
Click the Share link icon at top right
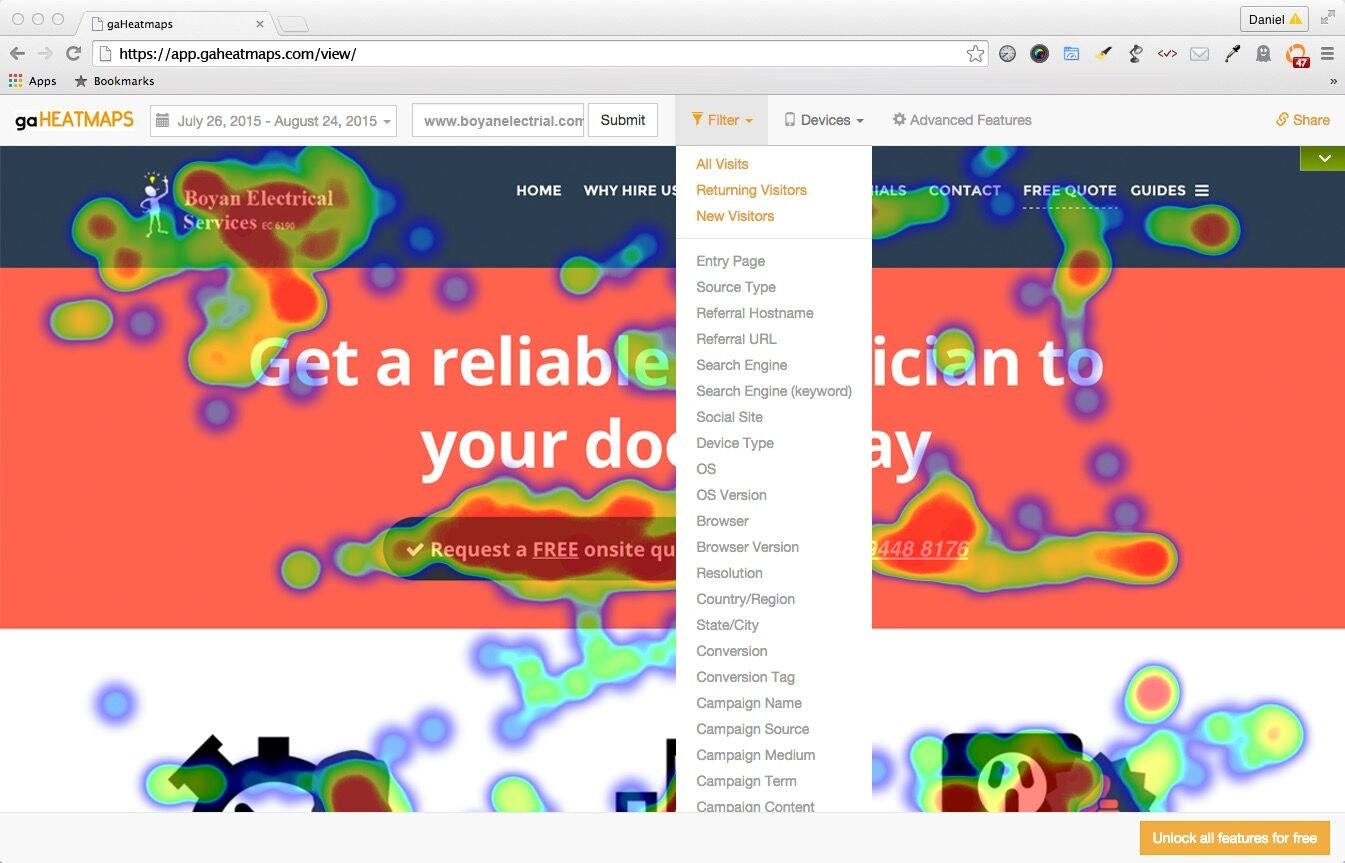pyautogui.click(x=1282, y=119)
